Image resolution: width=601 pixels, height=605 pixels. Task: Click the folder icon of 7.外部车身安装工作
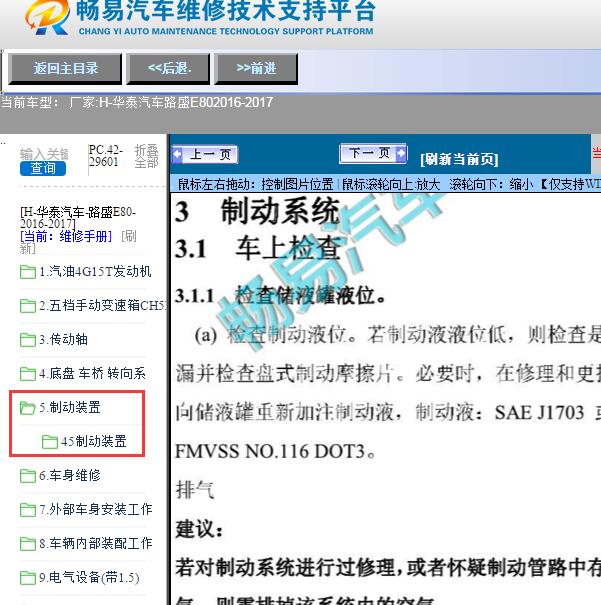(28, 510)
